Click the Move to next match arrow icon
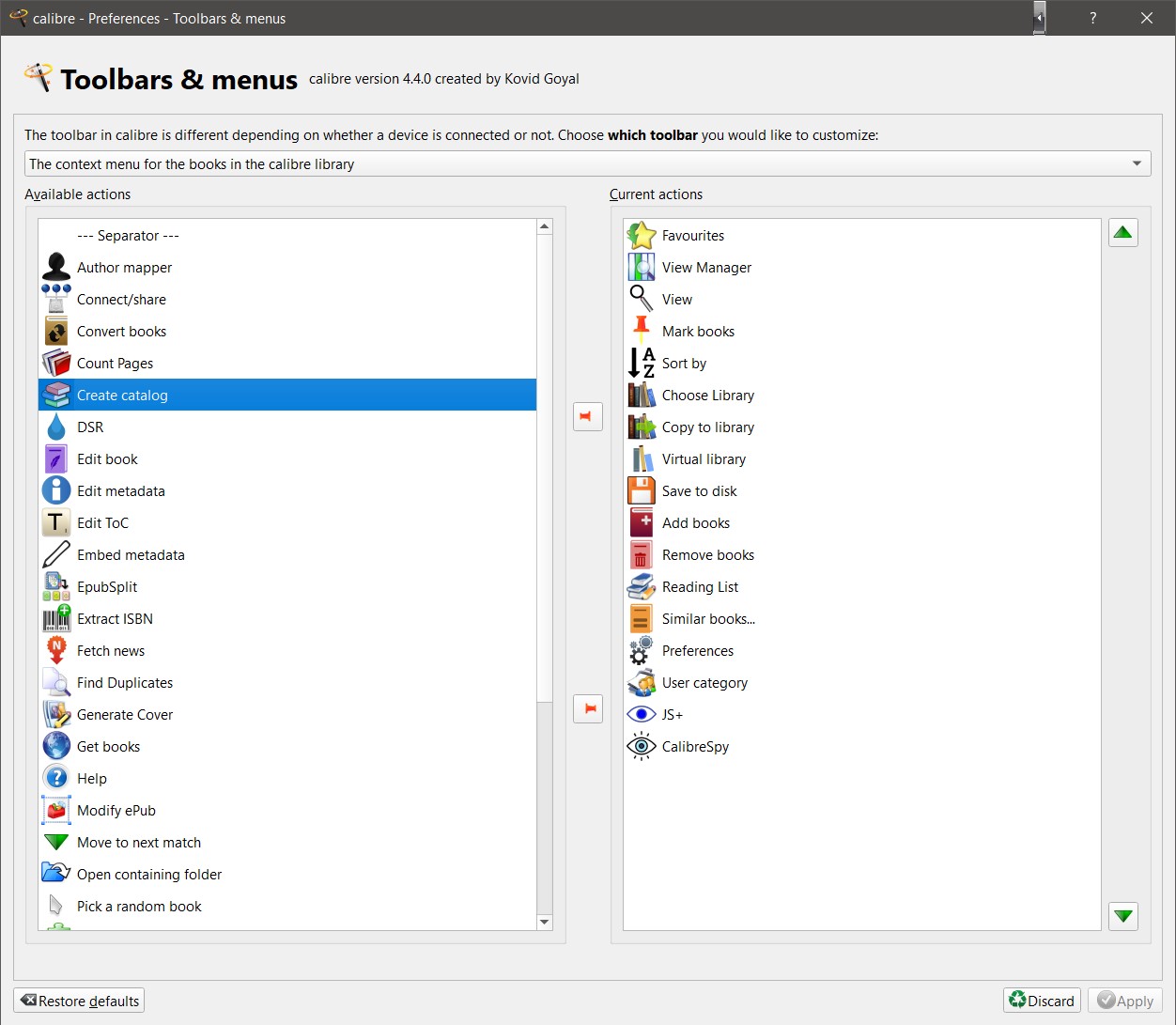 pos(56,842)
